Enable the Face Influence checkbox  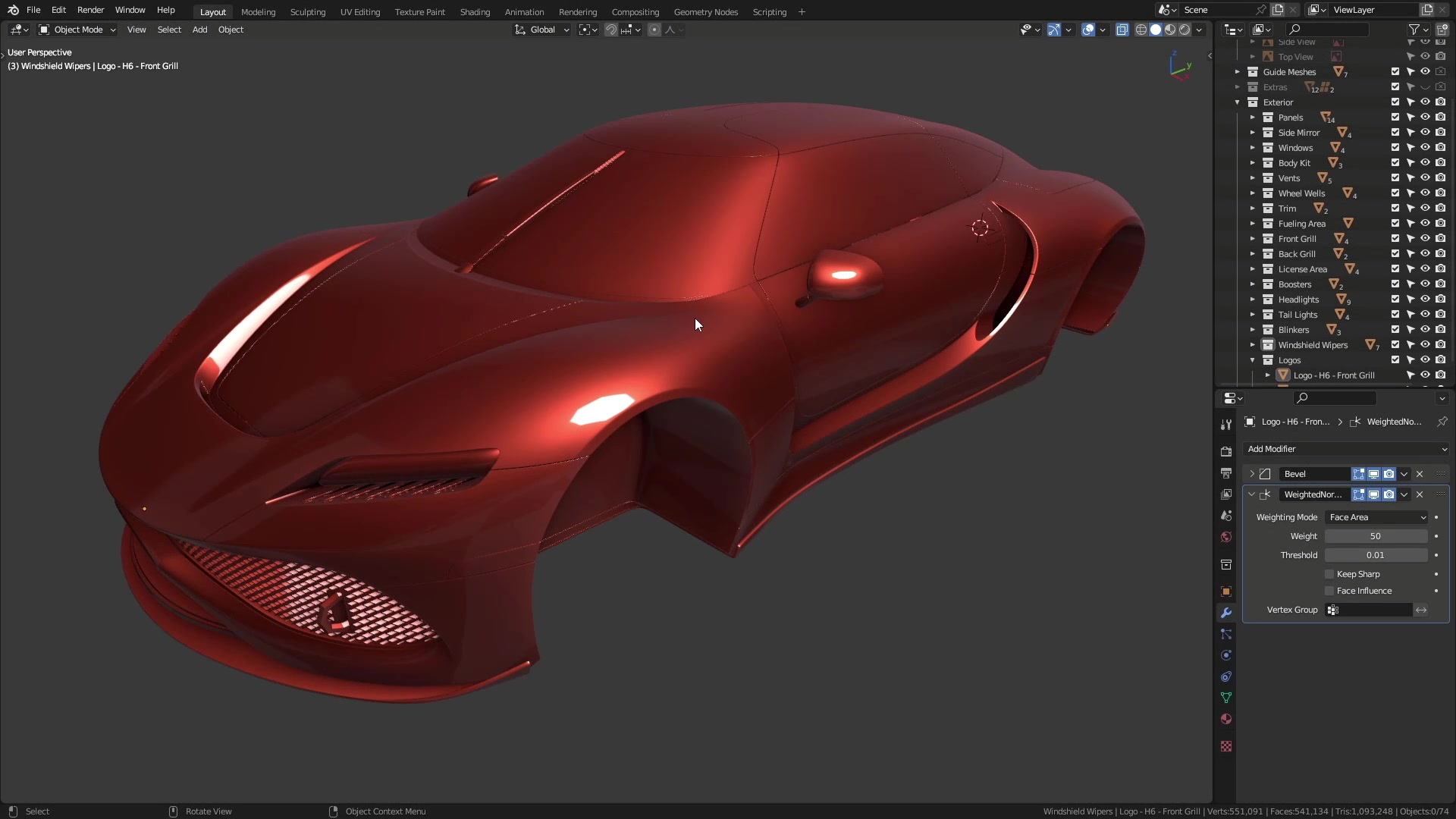coord(1329,591)
